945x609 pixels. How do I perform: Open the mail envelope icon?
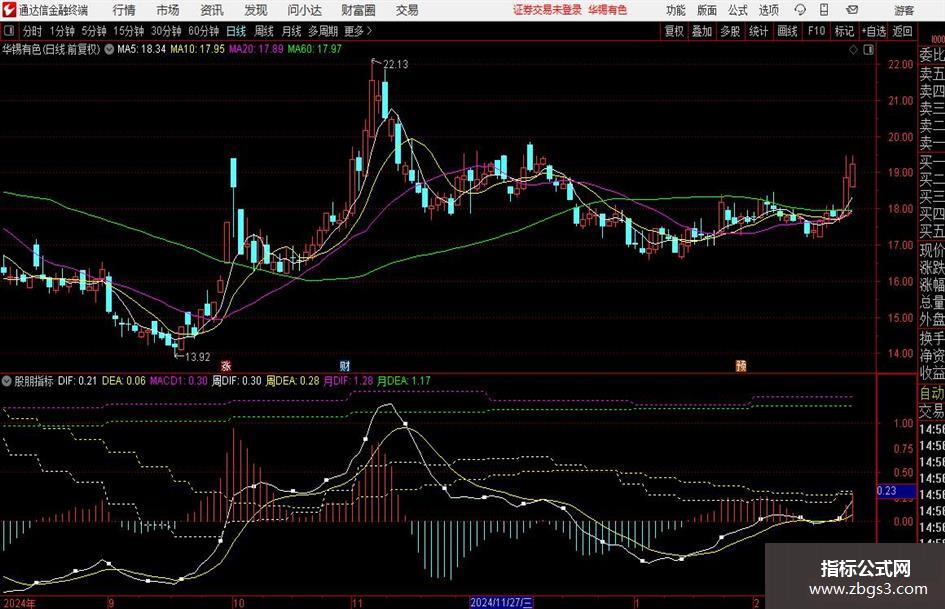852,10
